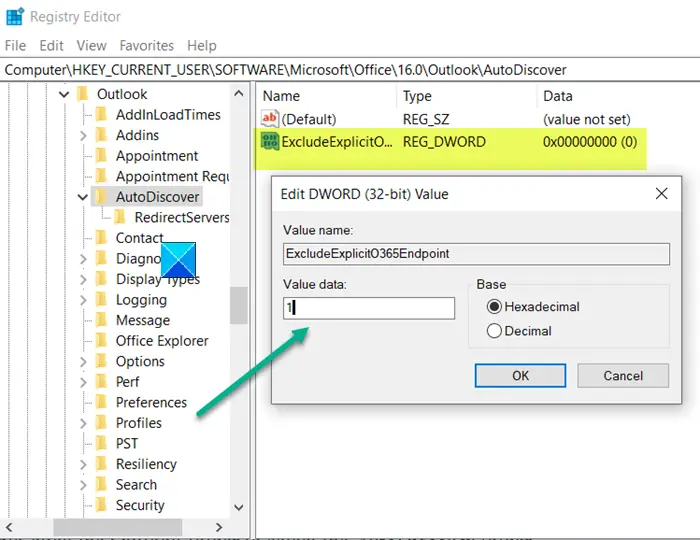Click the Options folder icon
Screen dimensions: 700x540
click(x=102, y=361)
